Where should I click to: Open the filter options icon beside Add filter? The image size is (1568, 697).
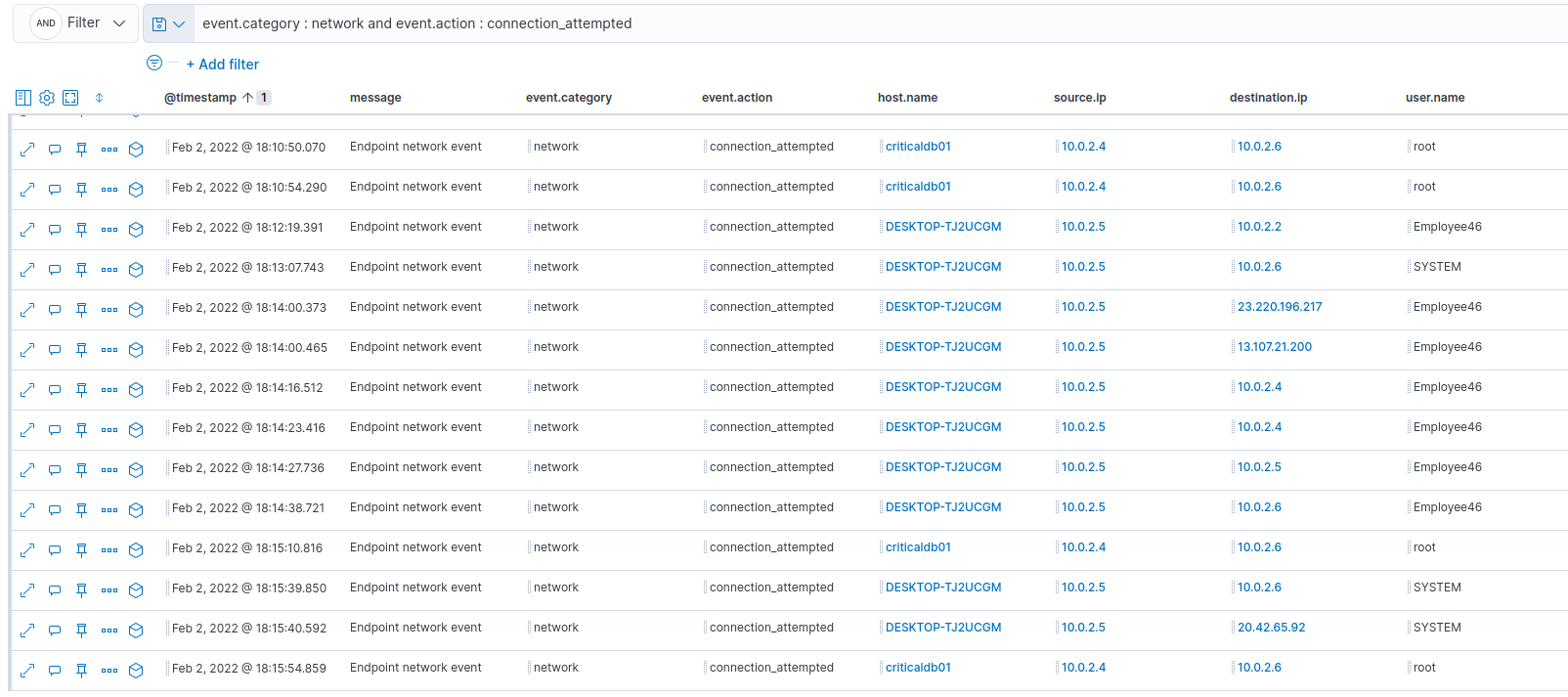(x=154, y=63)
